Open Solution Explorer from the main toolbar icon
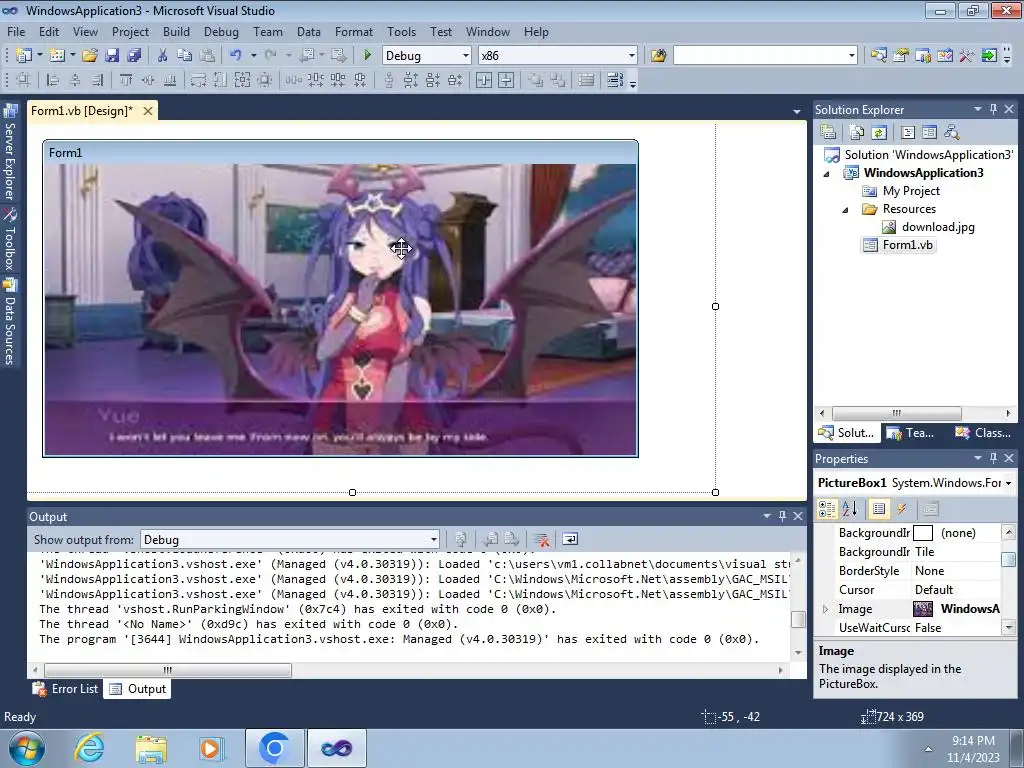Image resolution: width=1024 pixels, height=768 pixels. [x=878, y=56]
